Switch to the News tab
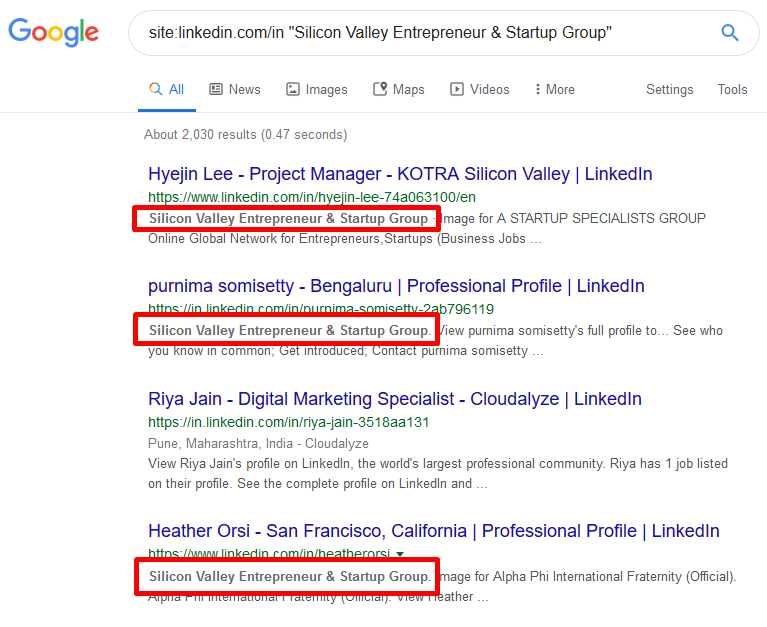767x627 pixels. click(x=235, y=90)
